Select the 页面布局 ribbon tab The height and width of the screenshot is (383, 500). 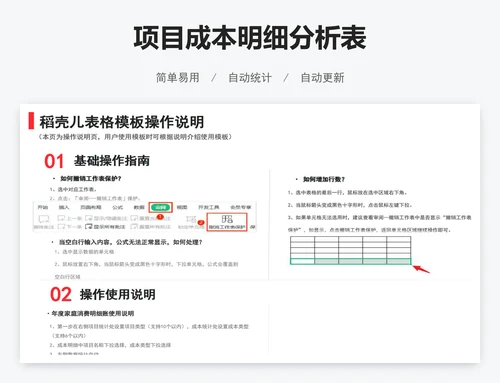coord(90,207)
